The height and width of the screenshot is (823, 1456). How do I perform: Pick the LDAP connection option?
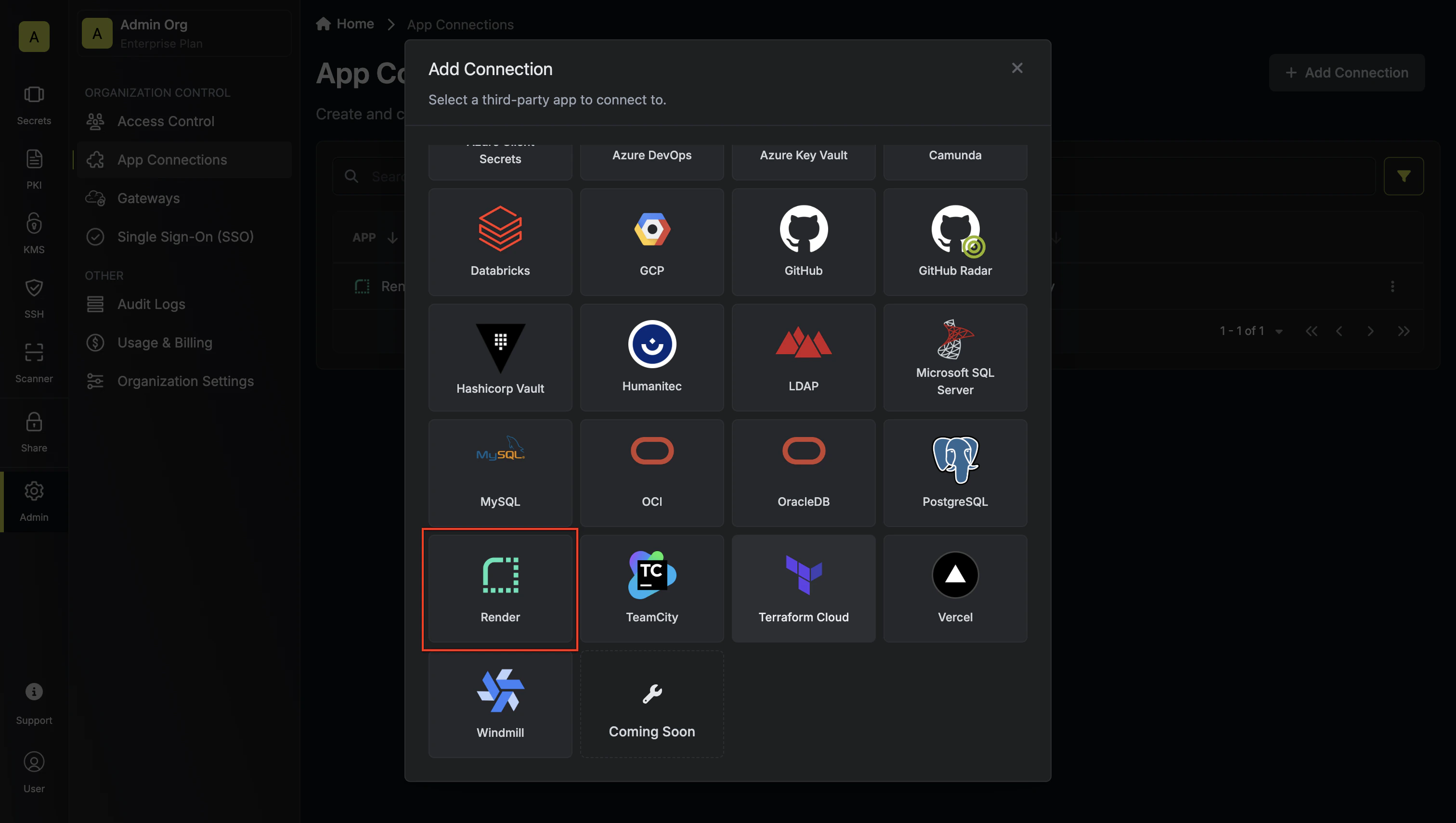[803, 357]
